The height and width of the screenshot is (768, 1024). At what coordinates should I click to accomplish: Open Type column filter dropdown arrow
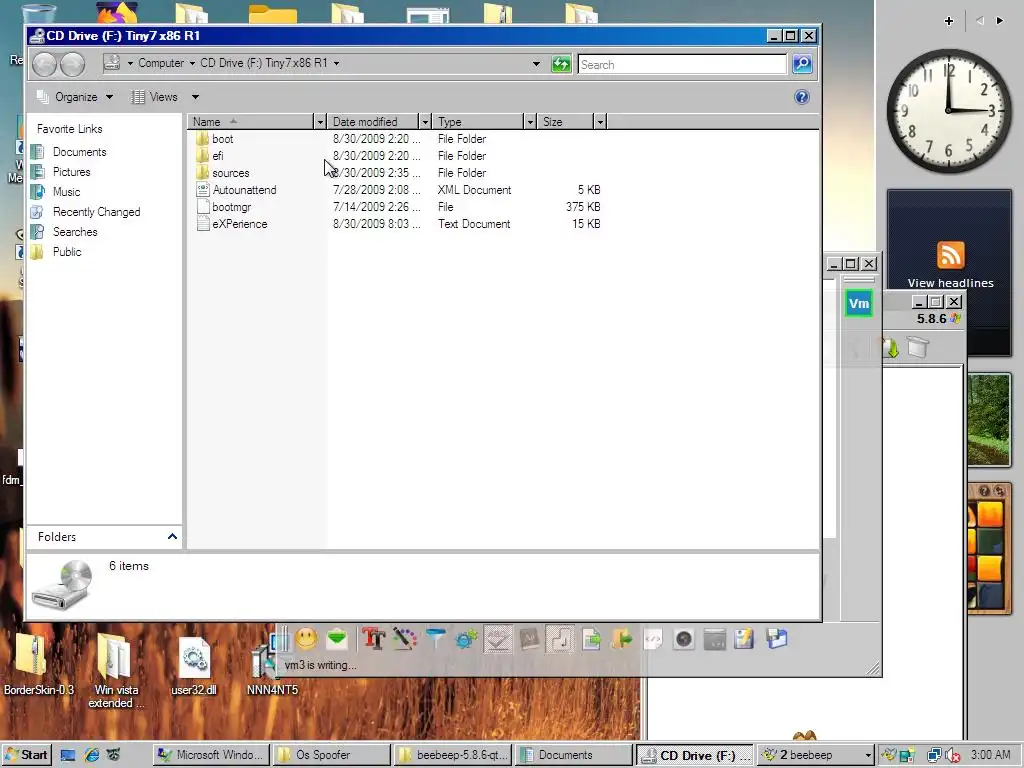(530, 122)
